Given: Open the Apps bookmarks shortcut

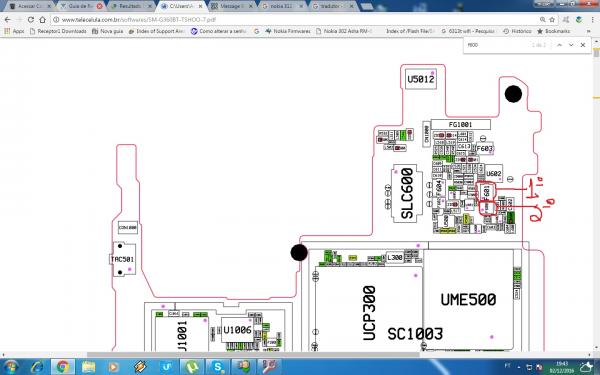Looking at the screenshot, I should point(14,31).
